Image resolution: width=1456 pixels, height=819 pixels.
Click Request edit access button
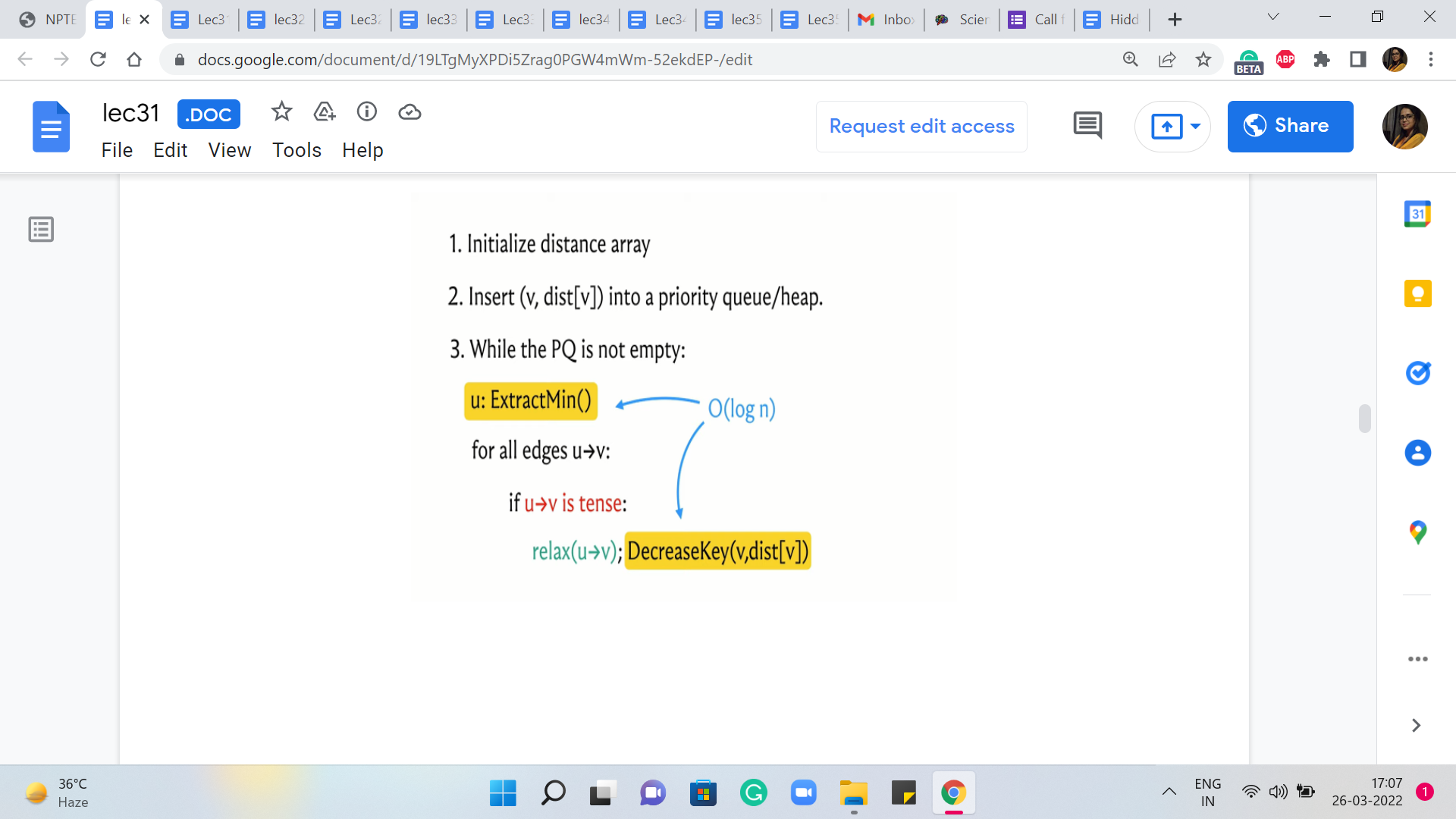(x=921, y=127)
